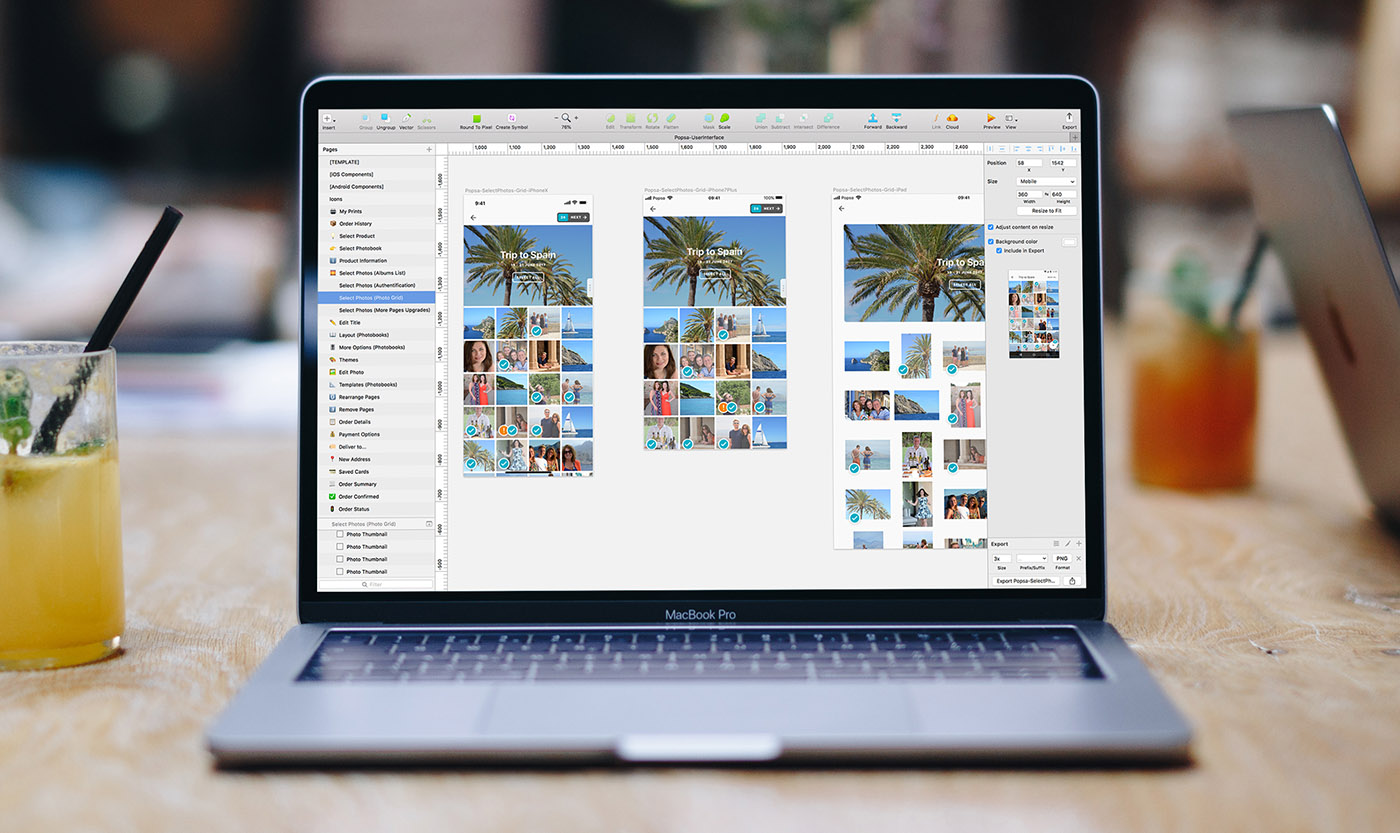This screenshot has width=1400, height=833.
Task: Select the Popsa-SelectPhotos-Grid-iPhoneX artboard title
Action: 506,190
